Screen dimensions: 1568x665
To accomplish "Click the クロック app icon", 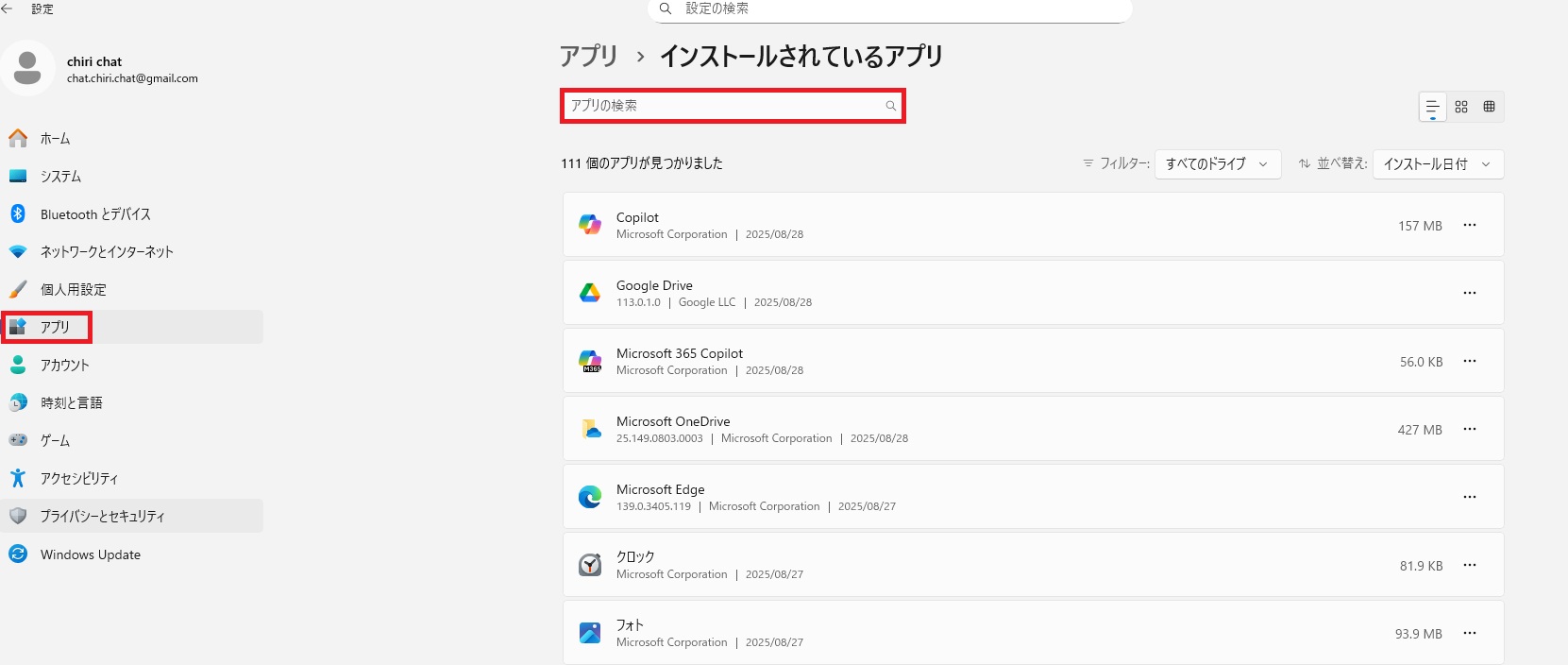I will 590,565.
